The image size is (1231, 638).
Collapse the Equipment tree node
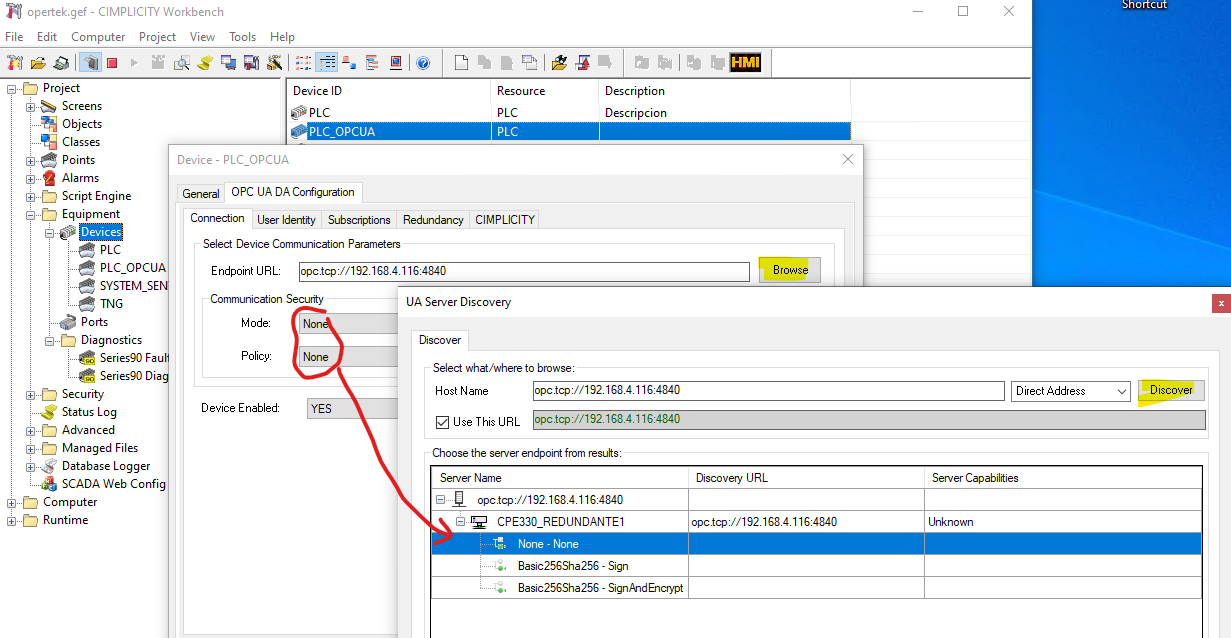[31, 214]
